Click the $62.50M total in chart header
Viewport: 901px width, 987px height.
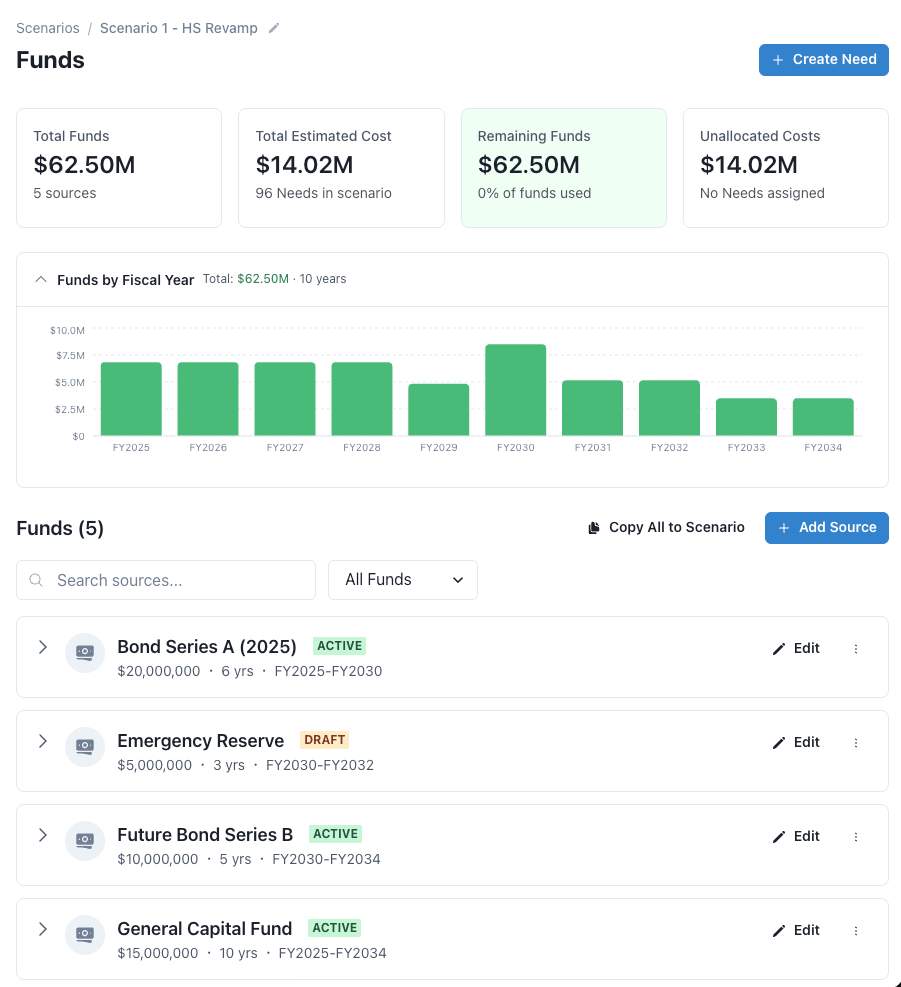coord(263,279)
